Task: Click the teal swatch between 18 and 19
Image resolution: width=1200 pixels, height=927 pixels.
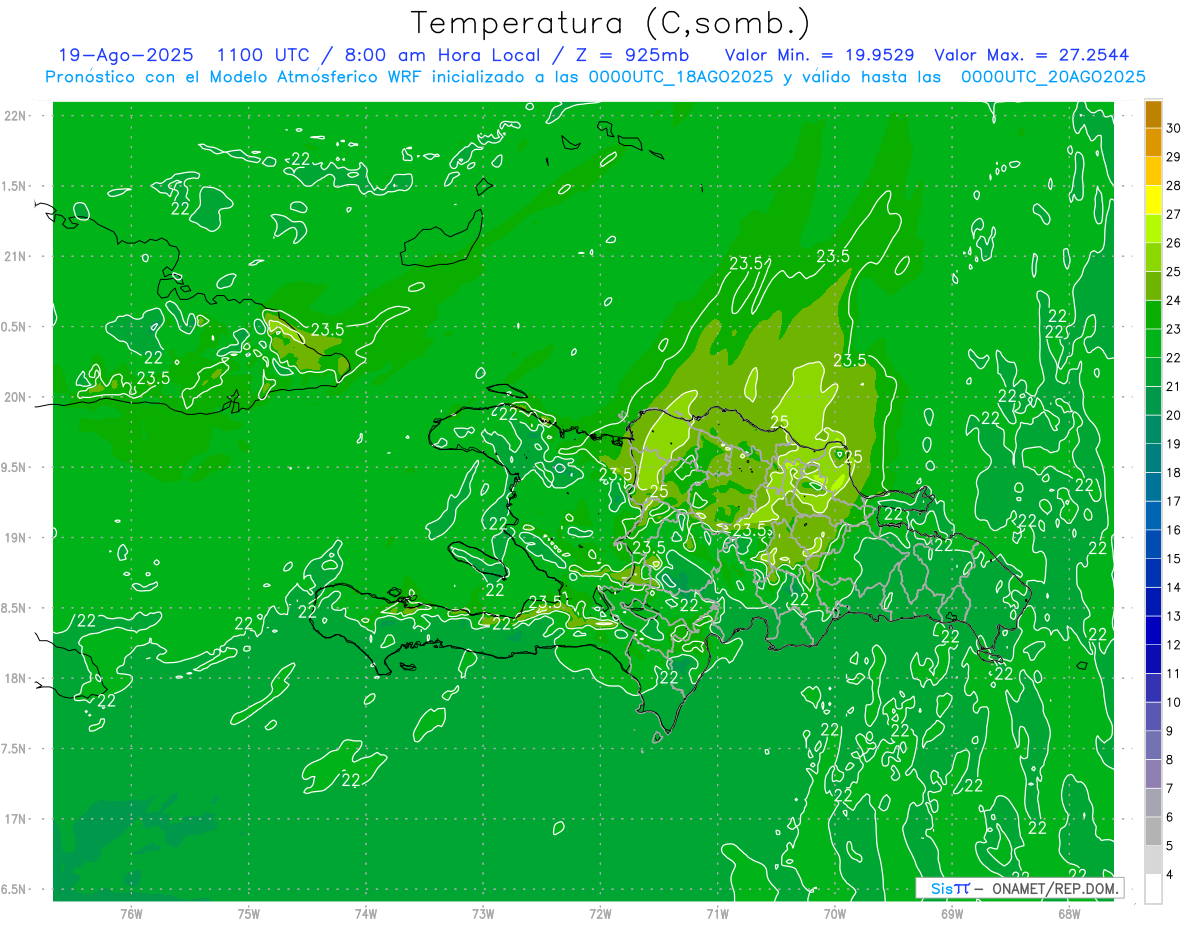Action: click(x=1153, y=458)
